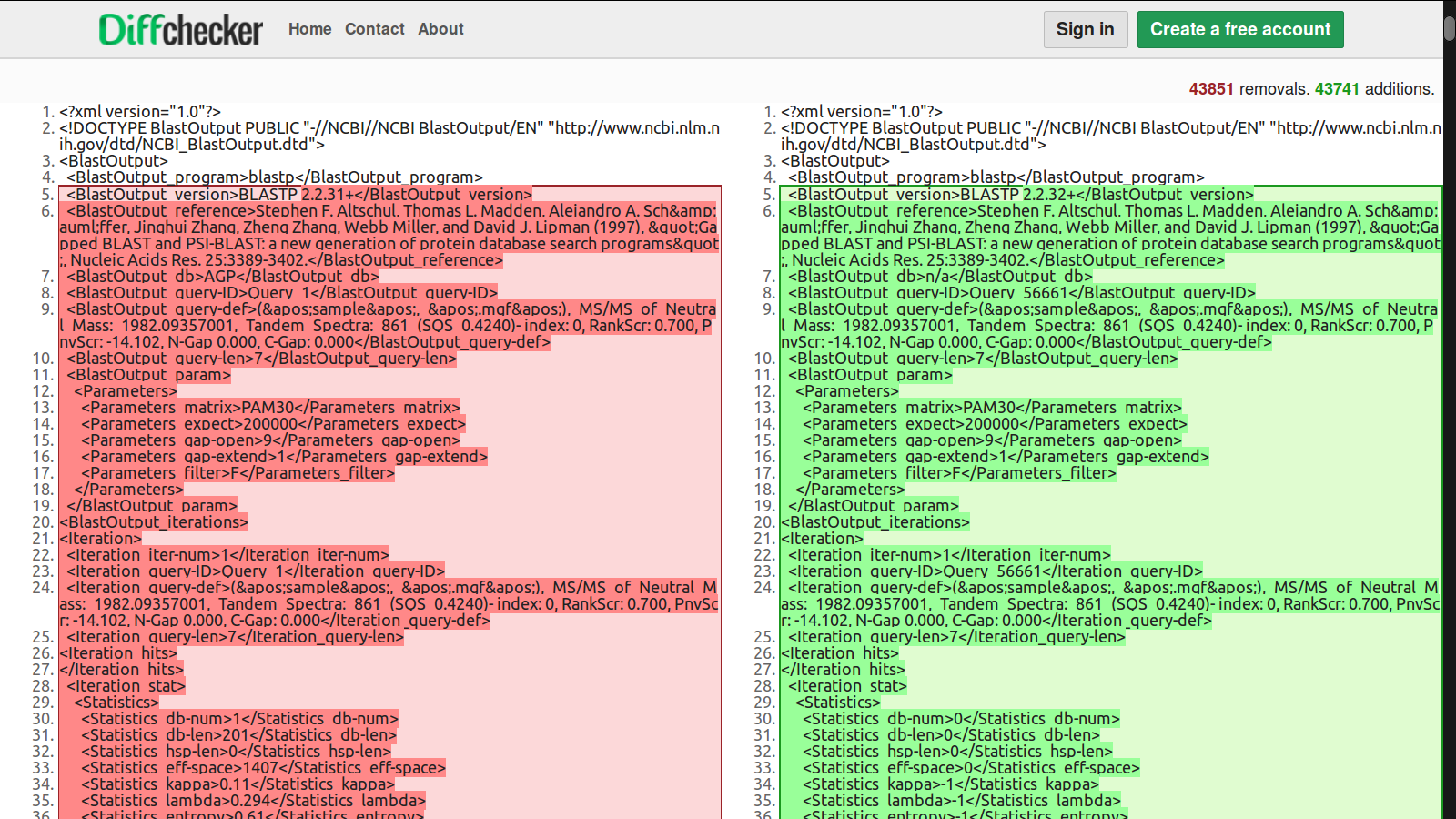Click left Statistics_db-num 1 line
Screen dimensions: 1456x819
[x=240, y=718]
